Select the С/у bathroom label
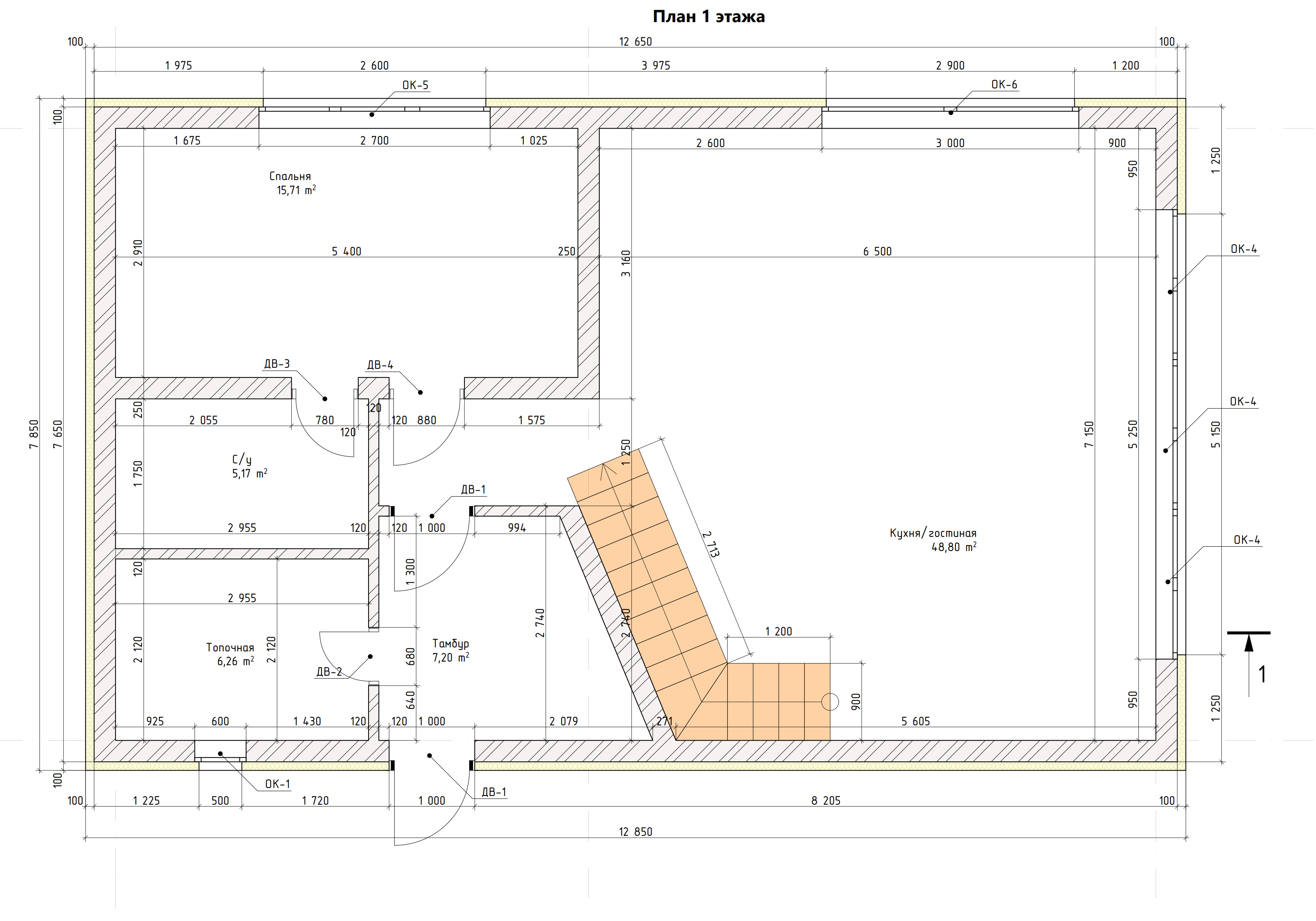This screenshot has width=1316, height=921. [241, 460]
